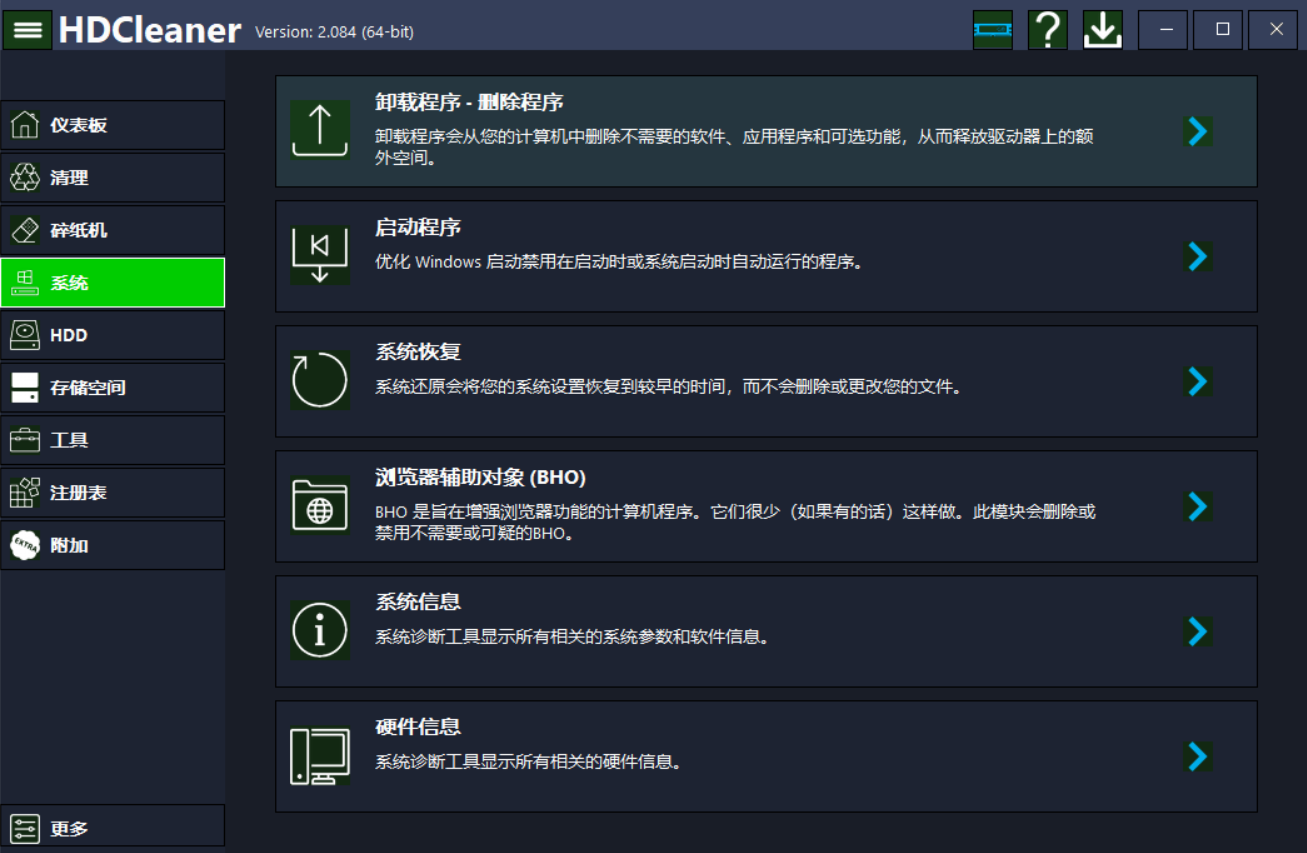Open the 浏览器辅助对象 (BHO) heading

pos(480,477)
